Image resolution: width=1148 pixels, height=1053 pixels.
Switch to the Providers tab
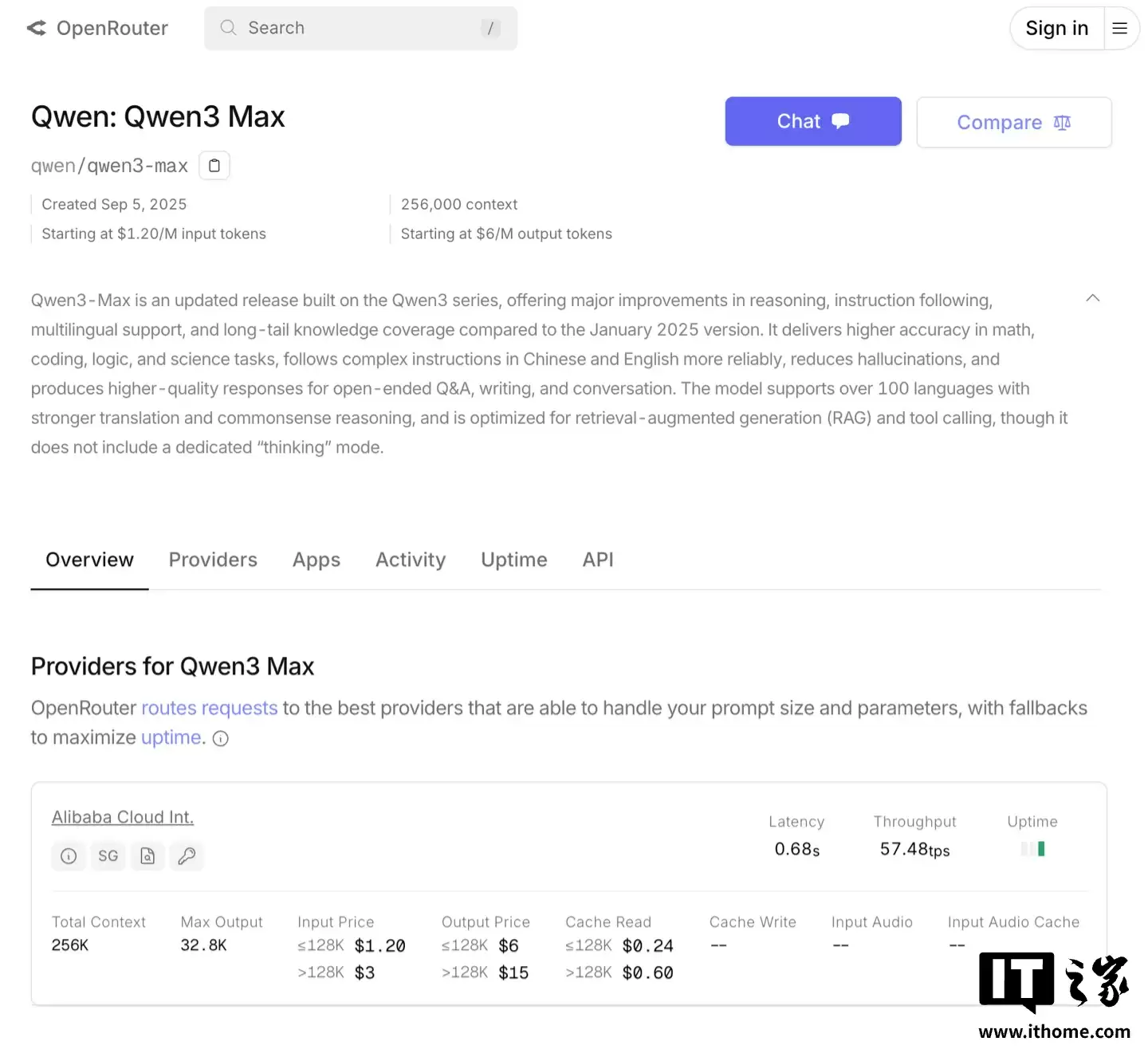(213, 559)
